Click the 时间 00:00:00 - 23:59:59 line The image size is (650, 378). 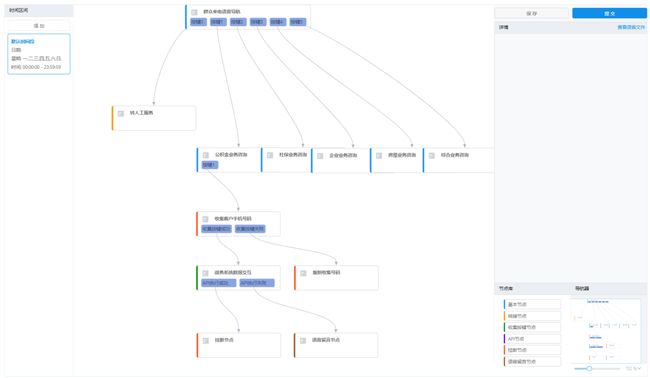pyautogui.click(x=36, y=67)
